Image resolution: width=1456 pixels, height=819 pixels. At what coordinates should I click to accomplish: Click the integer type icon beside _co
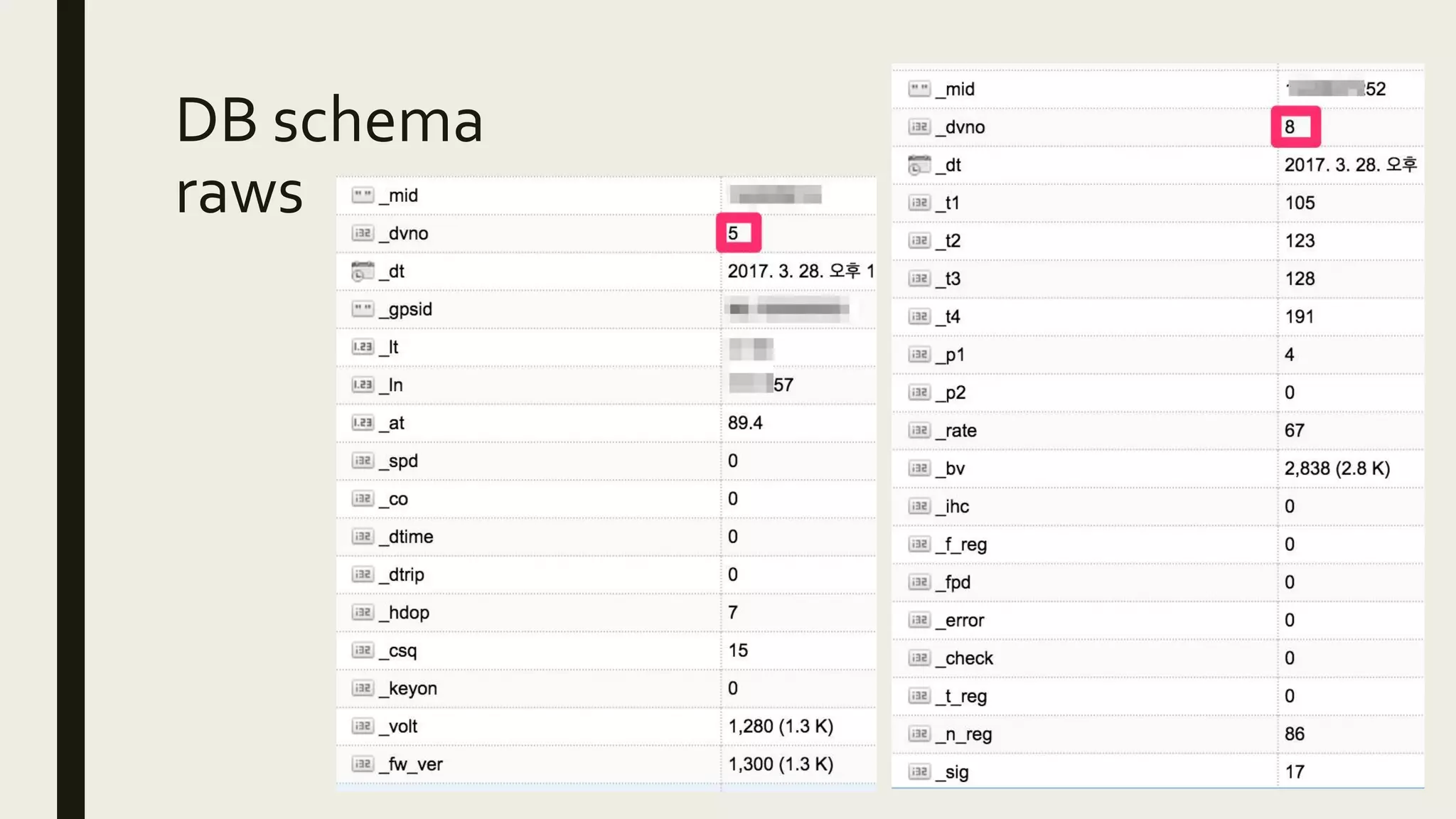point(363,498)
